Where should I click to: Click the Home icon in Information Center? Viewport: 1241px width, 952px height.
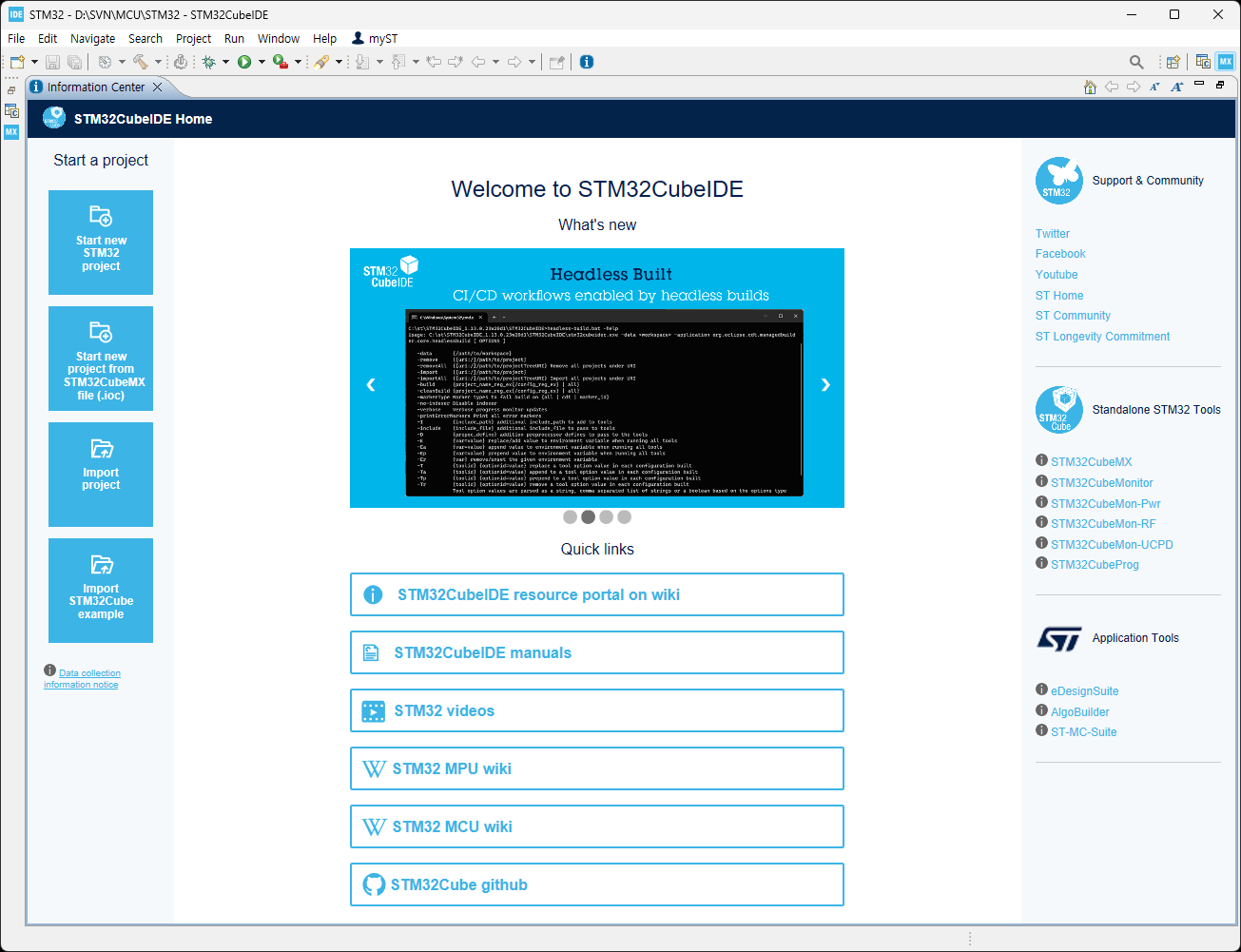tap(1090, 87)
